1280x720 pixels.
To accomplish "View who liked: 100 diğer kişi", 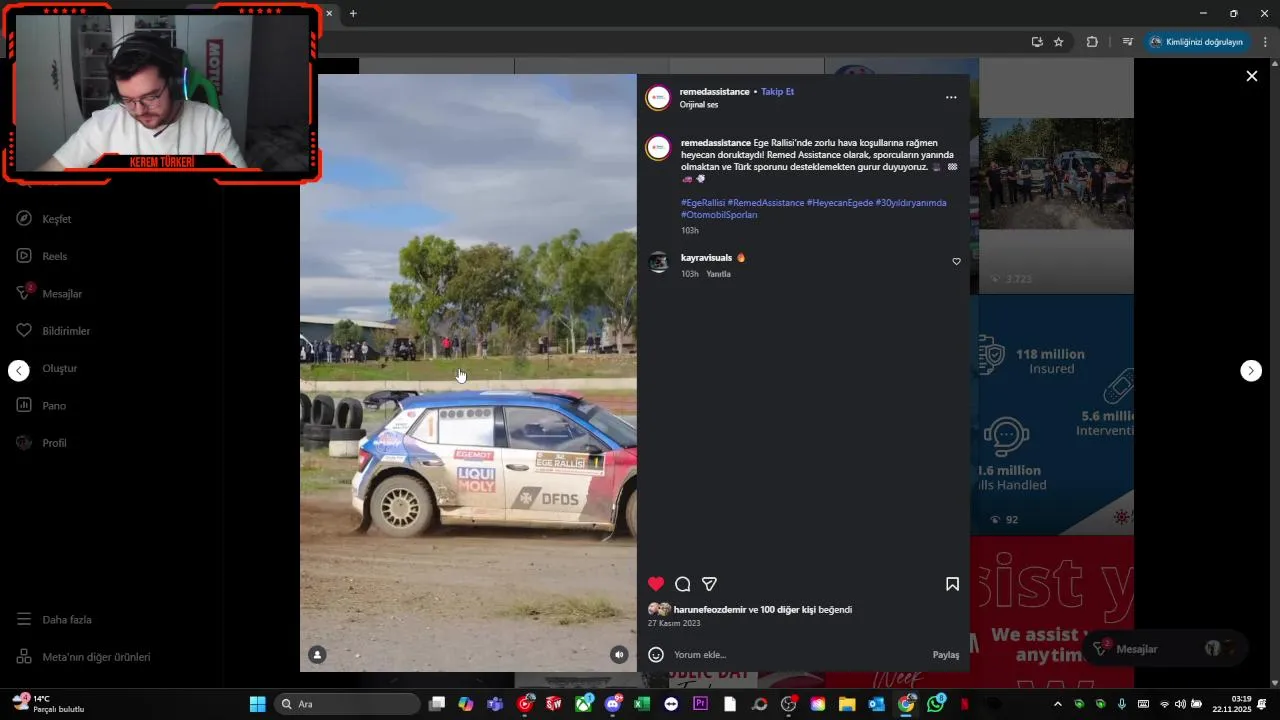I will [788, 610].
